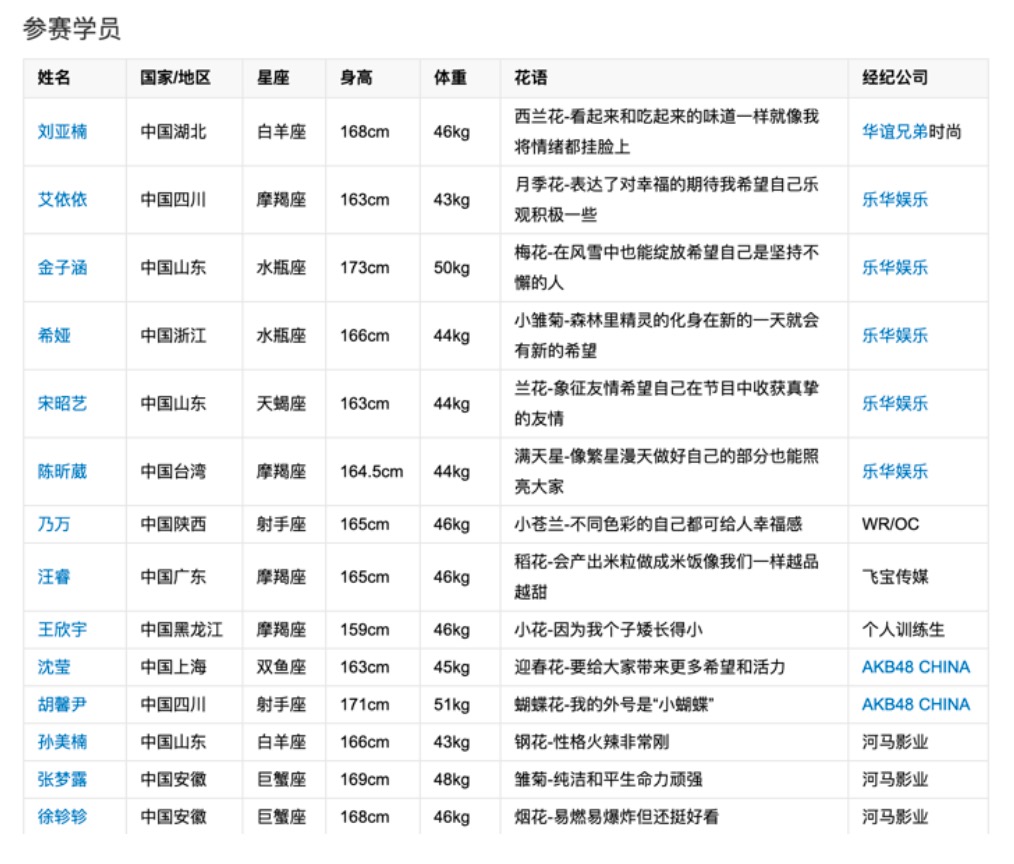1014x864 pixels.
Task: Open the 陈昕葳 name link
Action: [x=62, y=471]
